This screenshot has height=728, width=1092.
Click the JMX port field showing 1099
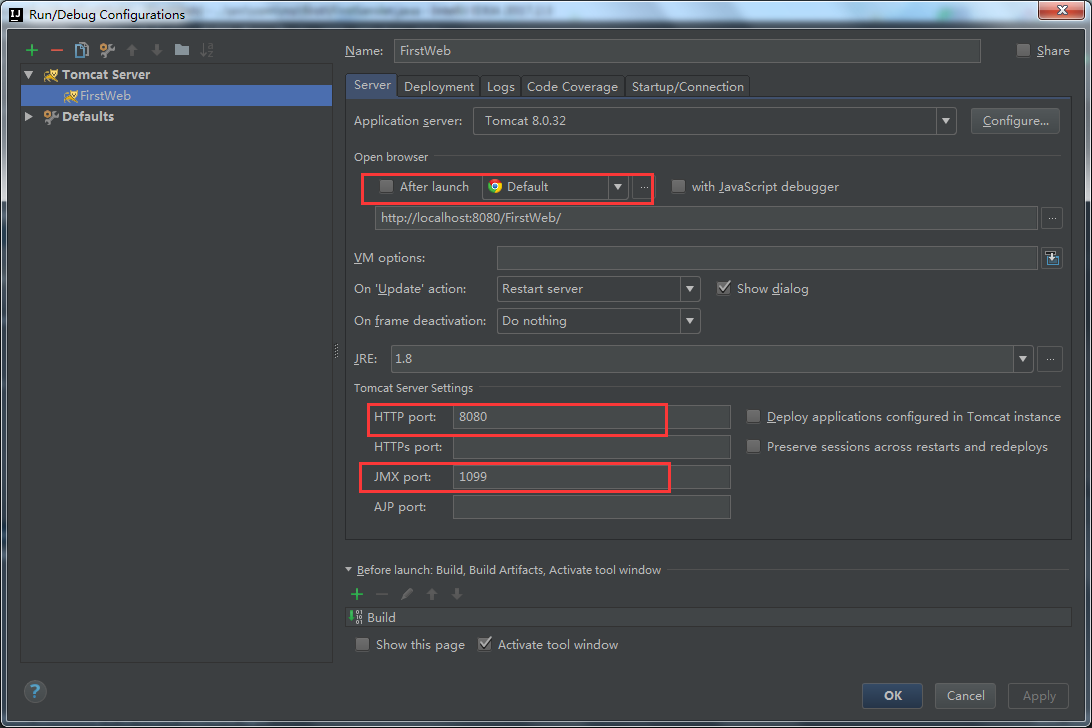coord(592,477)
